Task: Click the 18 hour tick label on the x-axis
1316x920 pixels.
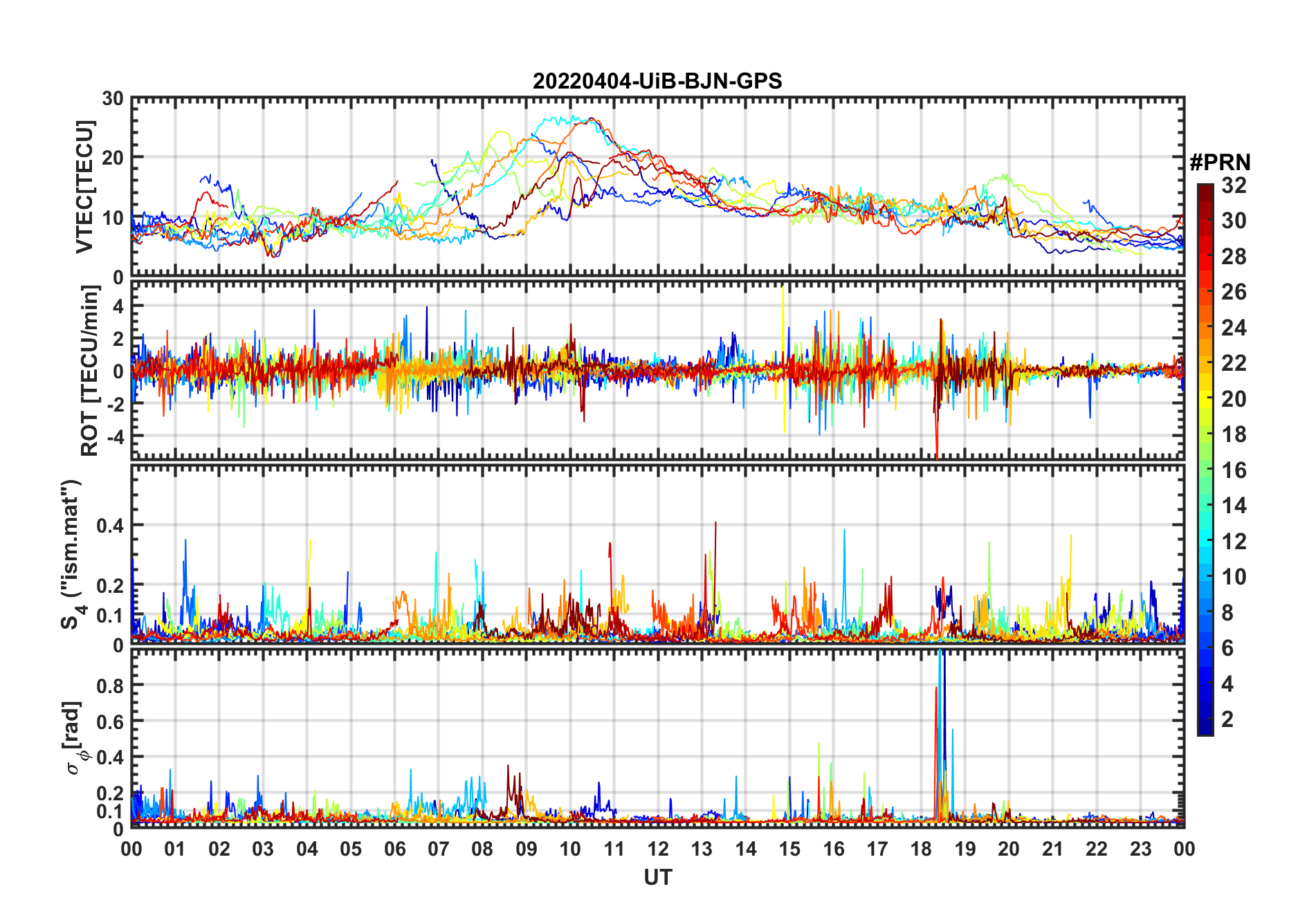Action: [x=921, y=849]
